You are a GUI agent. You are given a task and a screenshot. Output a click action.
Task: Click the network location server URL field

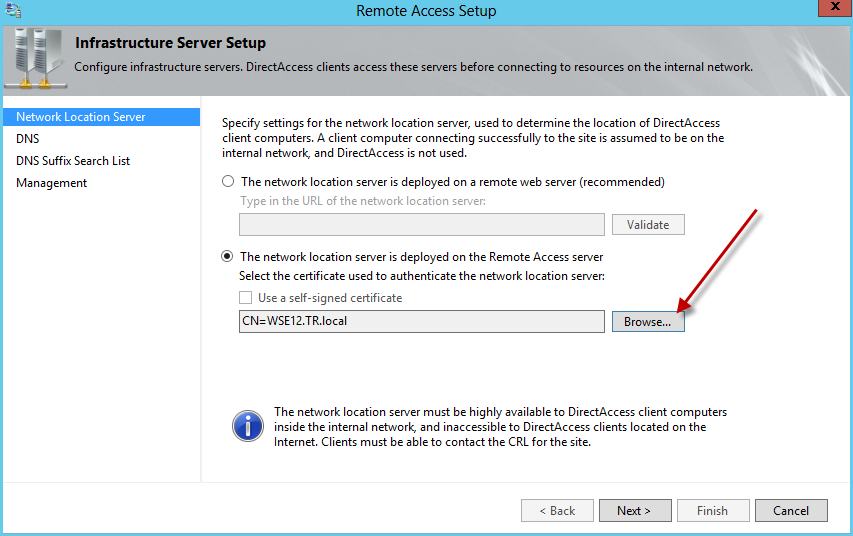coord(422,224)
